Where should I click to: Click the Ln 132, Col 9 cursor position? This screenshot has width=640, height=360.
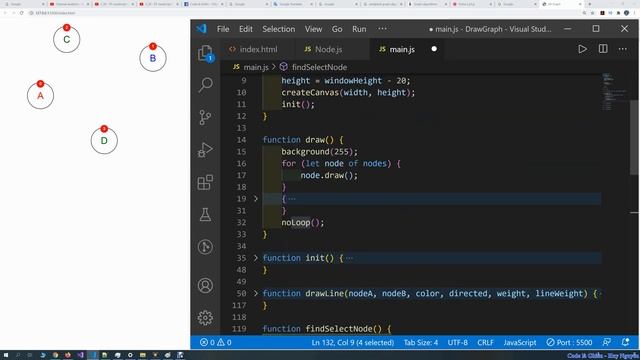353,342
